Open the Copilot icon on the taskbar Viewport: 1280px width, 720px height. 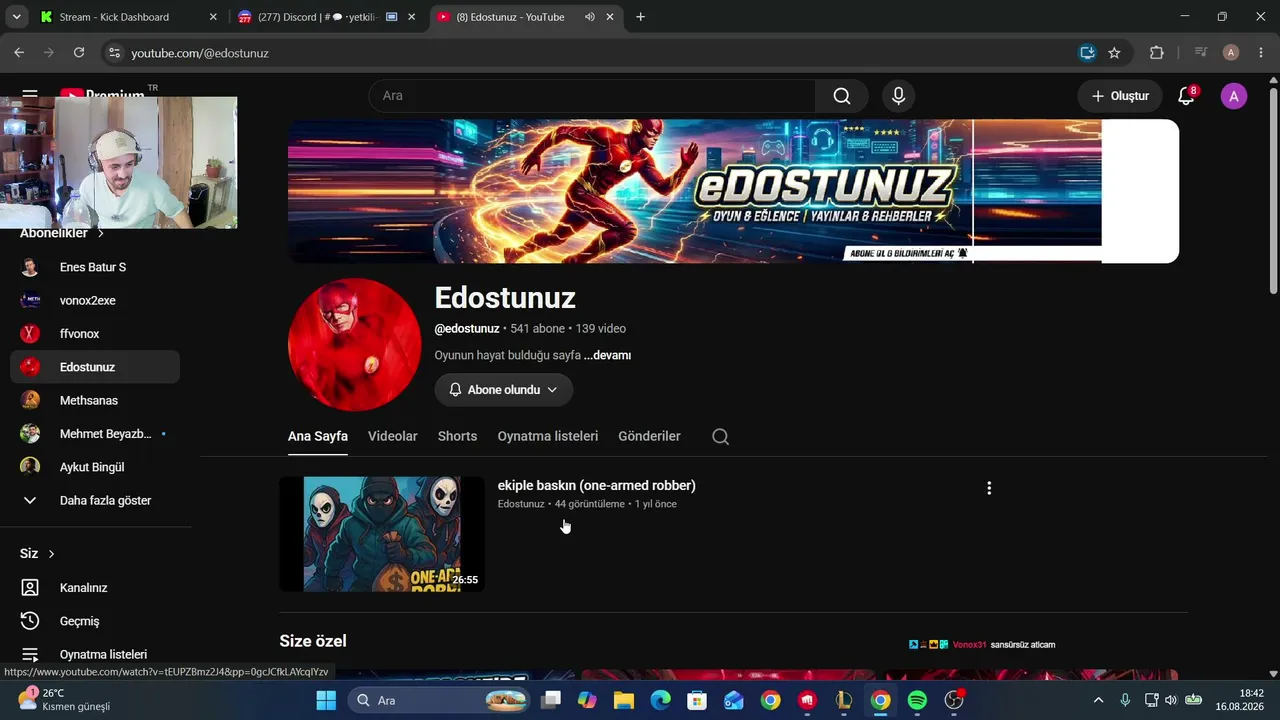pos(587,700)
